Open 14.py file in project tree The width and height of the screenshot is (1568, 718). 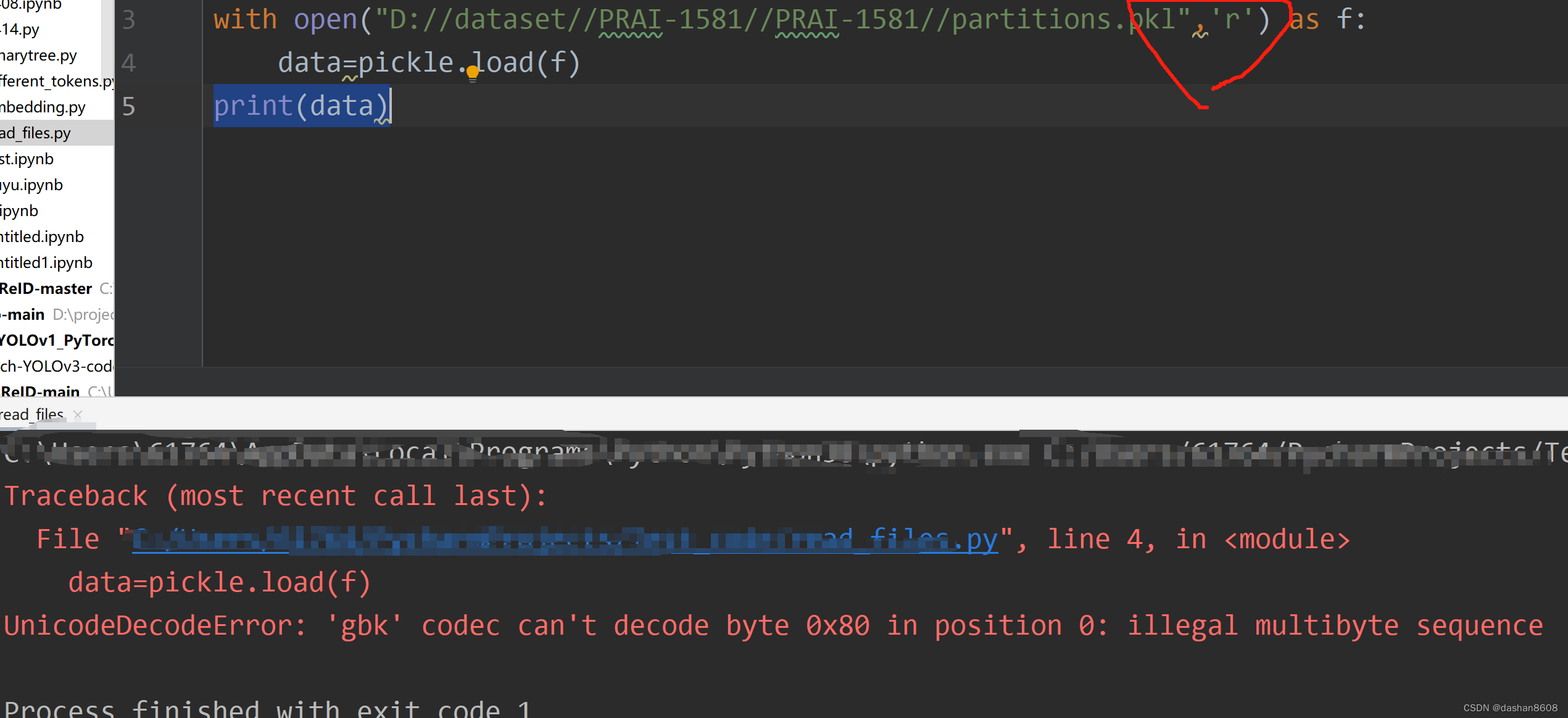[x=20, y=30]
